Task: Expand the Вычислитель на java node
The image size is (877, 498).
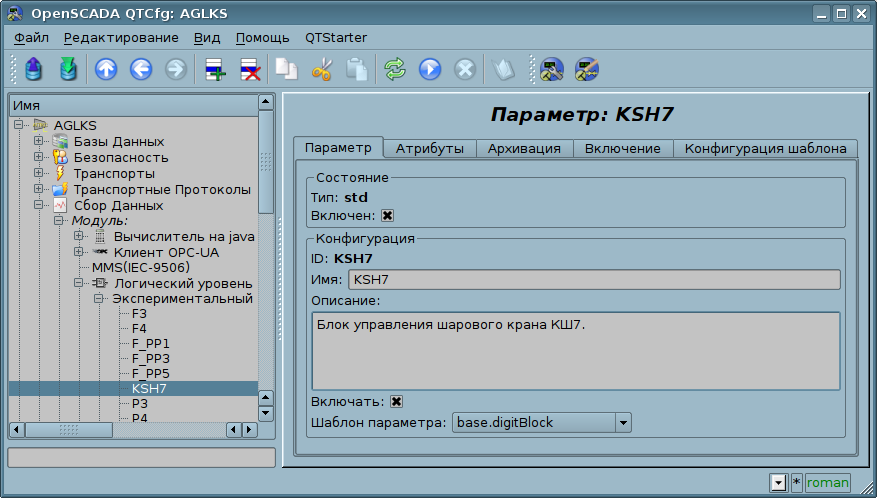Action: tap(78, 236)
